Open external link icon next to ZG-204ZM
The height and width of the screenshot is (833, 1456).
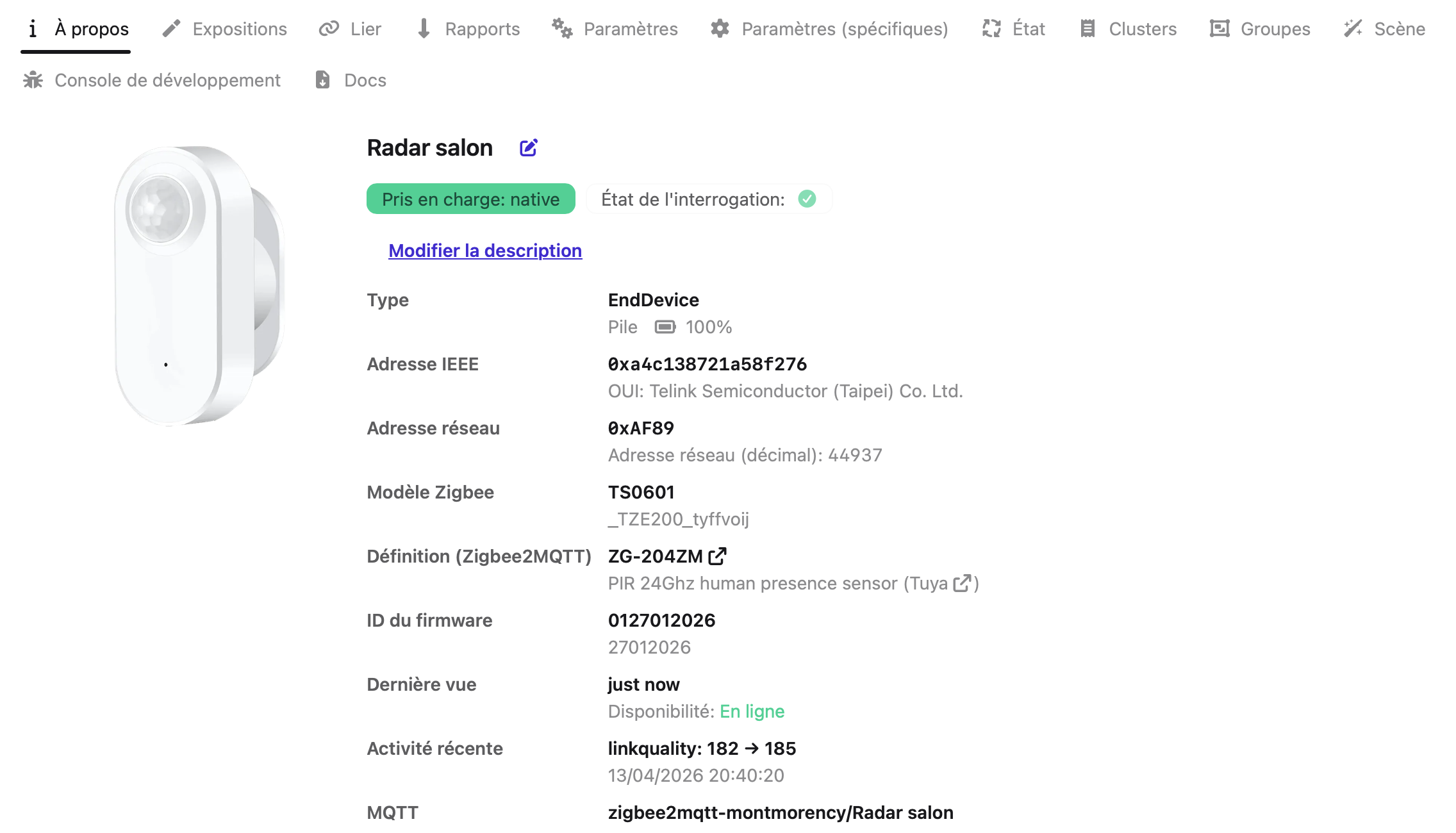(717, 556)
